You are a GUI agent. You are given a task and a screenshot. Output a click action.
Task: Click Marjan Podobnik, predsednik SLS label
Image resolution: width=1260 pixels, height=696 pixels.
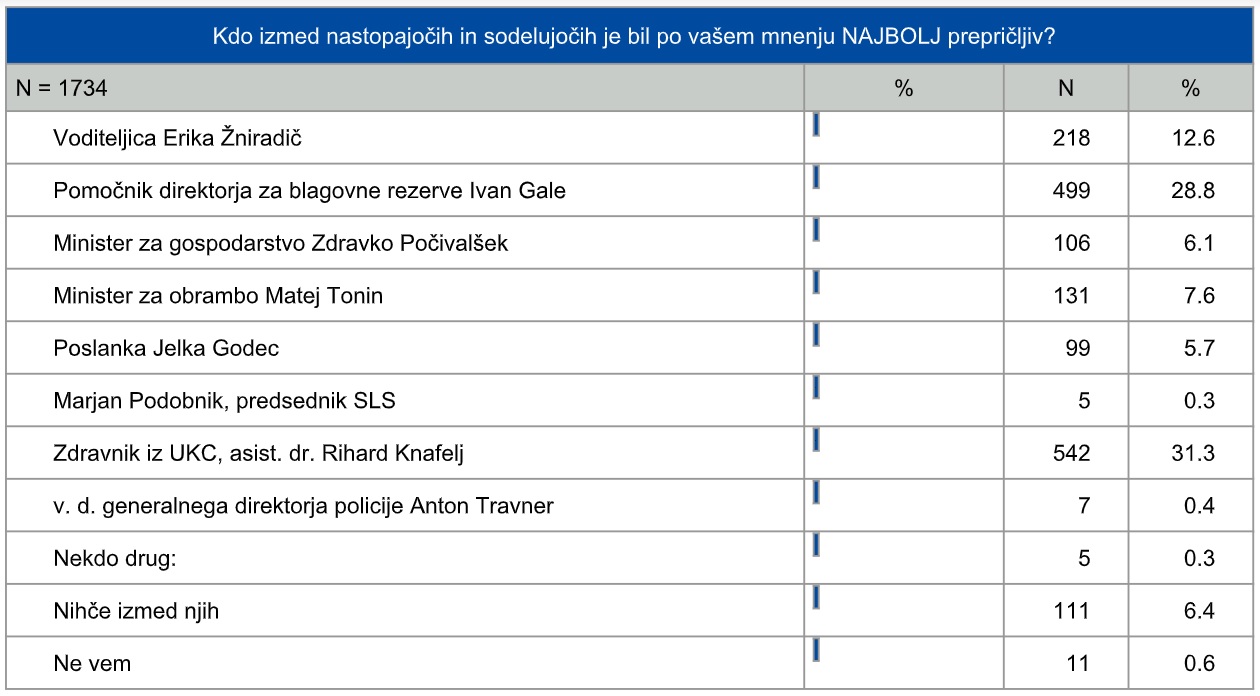click(225, 401)
